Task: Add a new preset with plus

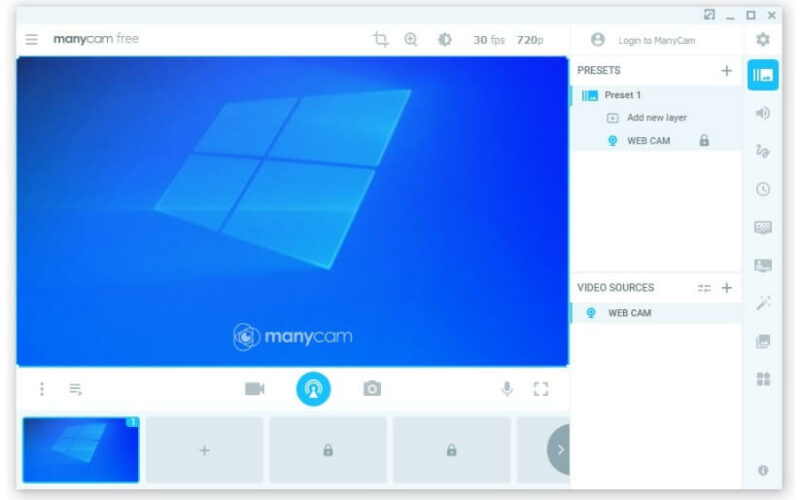Action: (x=727, y=70)
